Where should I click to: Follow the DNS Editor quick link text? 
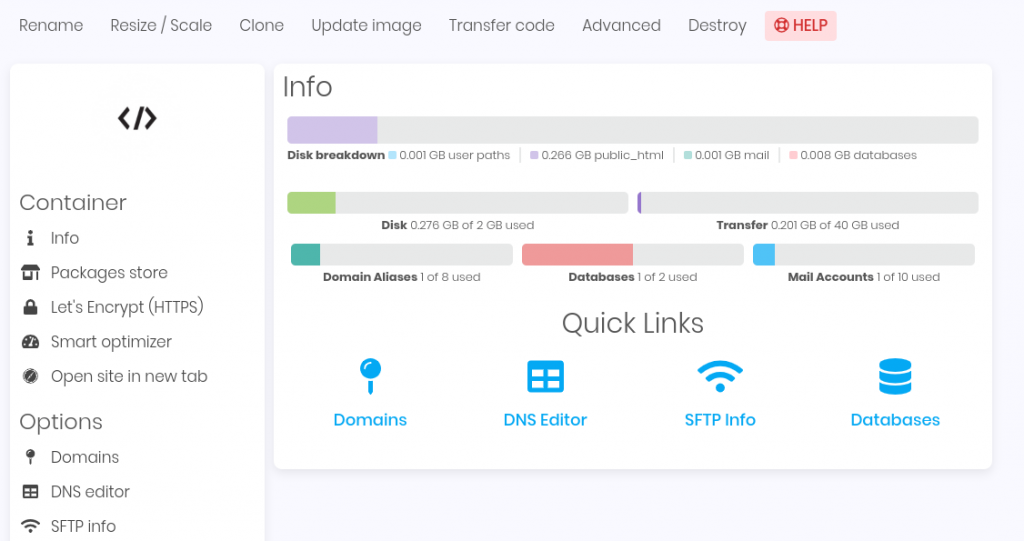click(x=545, y=419)
